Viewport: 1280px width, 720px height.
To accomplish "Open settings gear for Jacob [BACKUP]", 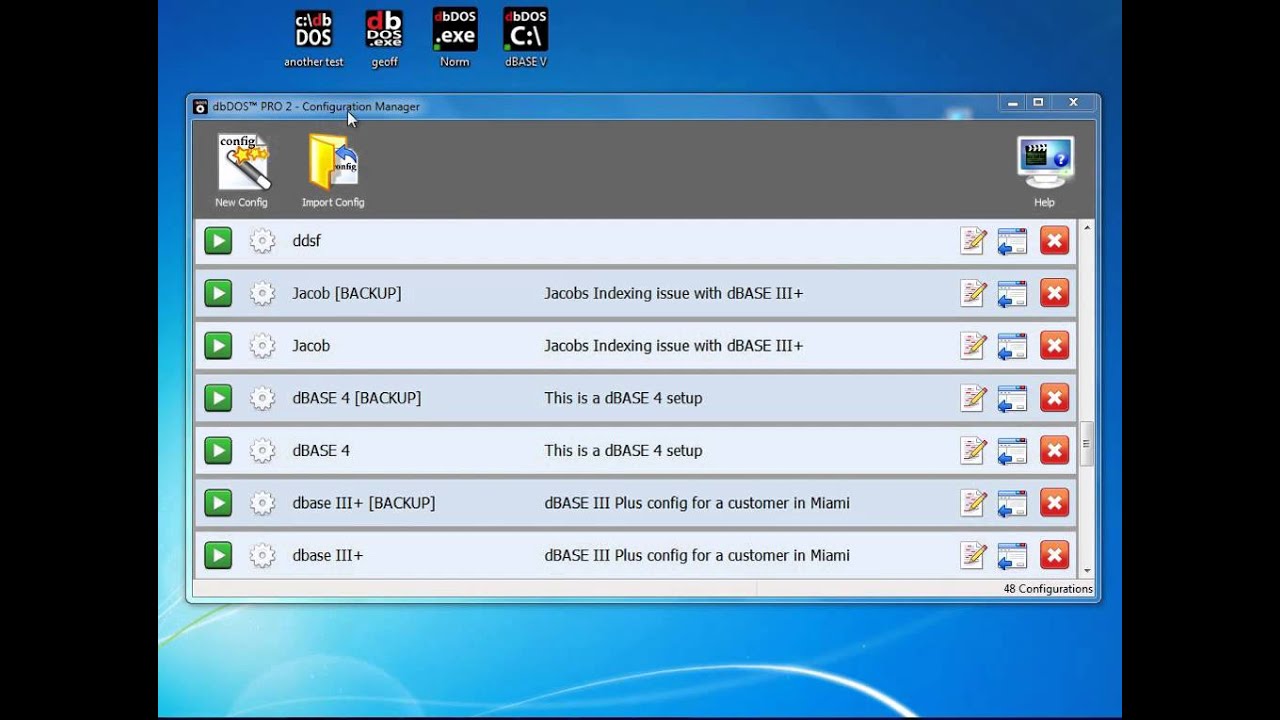I will pos(262,293).
